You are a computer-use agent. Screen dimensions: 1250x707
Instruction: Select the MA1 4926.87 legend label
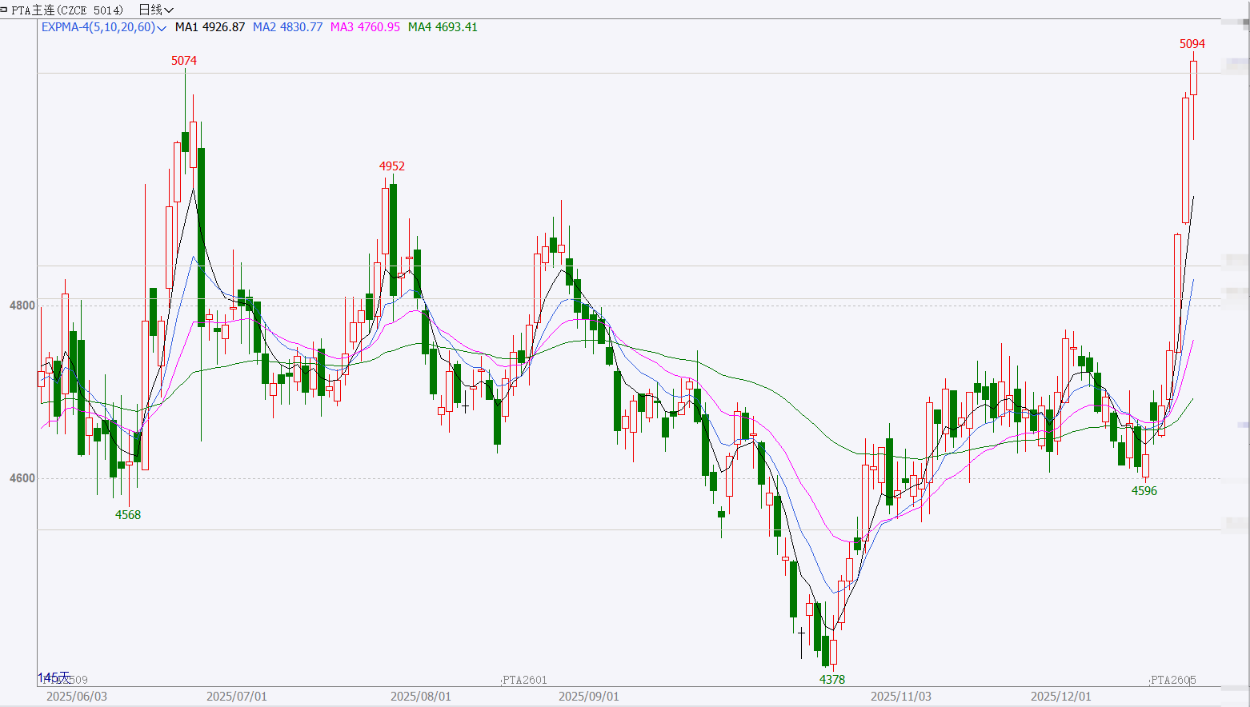click(x=210, y=27)
